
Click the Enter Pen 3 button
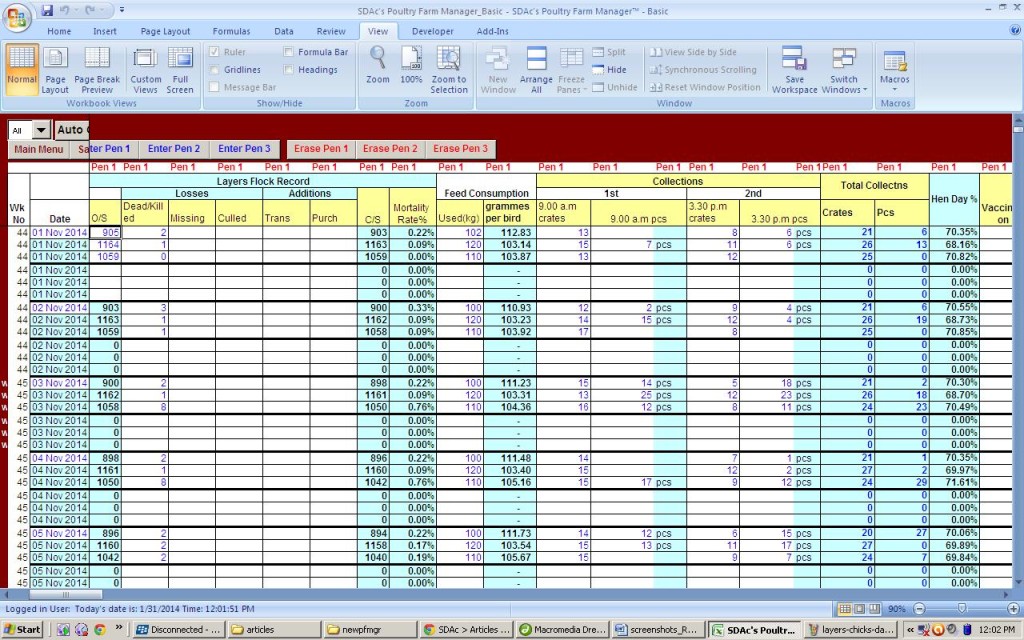coord(244,149)
